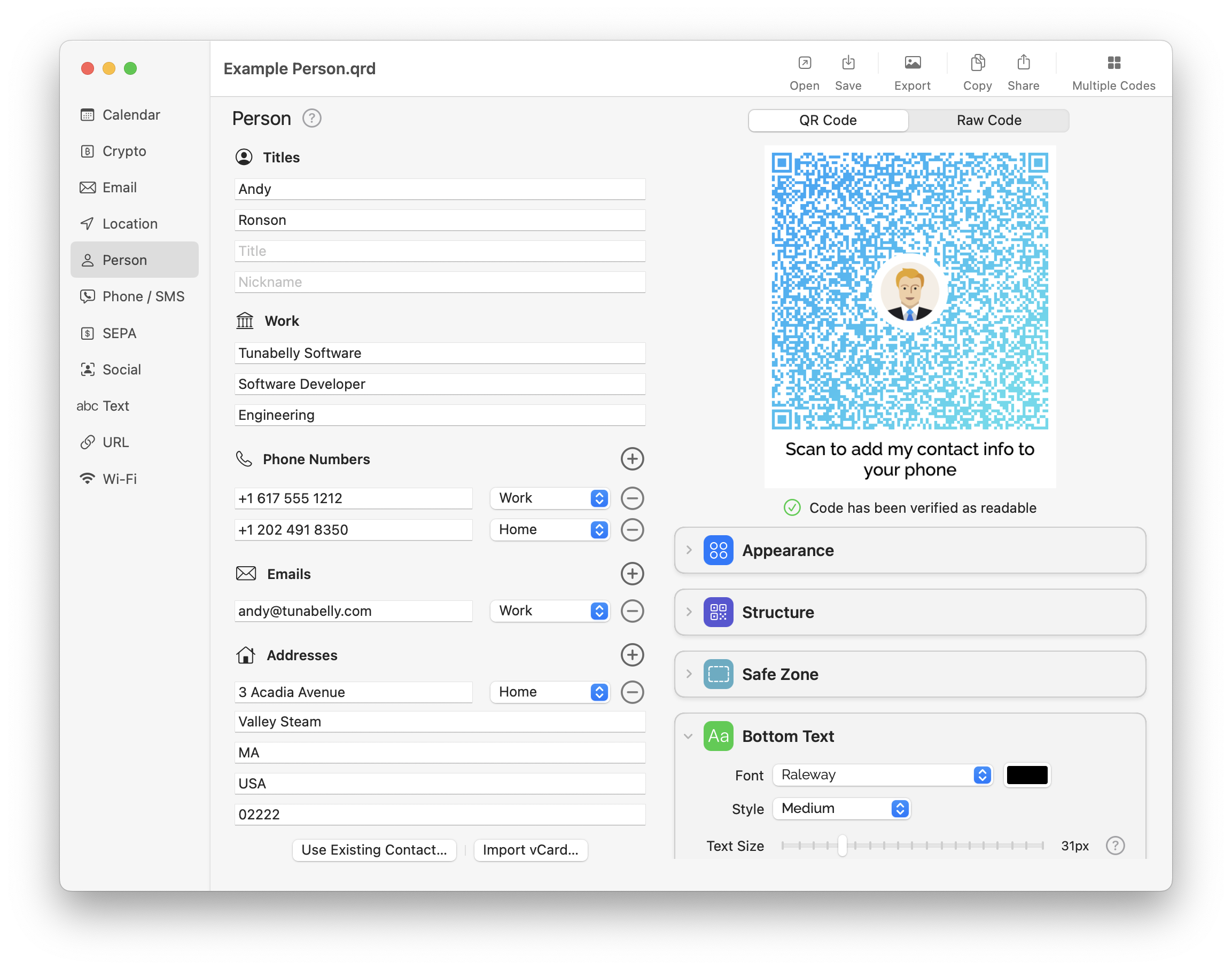The width and height of the screenshot is (1232, 970).
Task: Select the Social sidebar item
Action: point(121,369)
